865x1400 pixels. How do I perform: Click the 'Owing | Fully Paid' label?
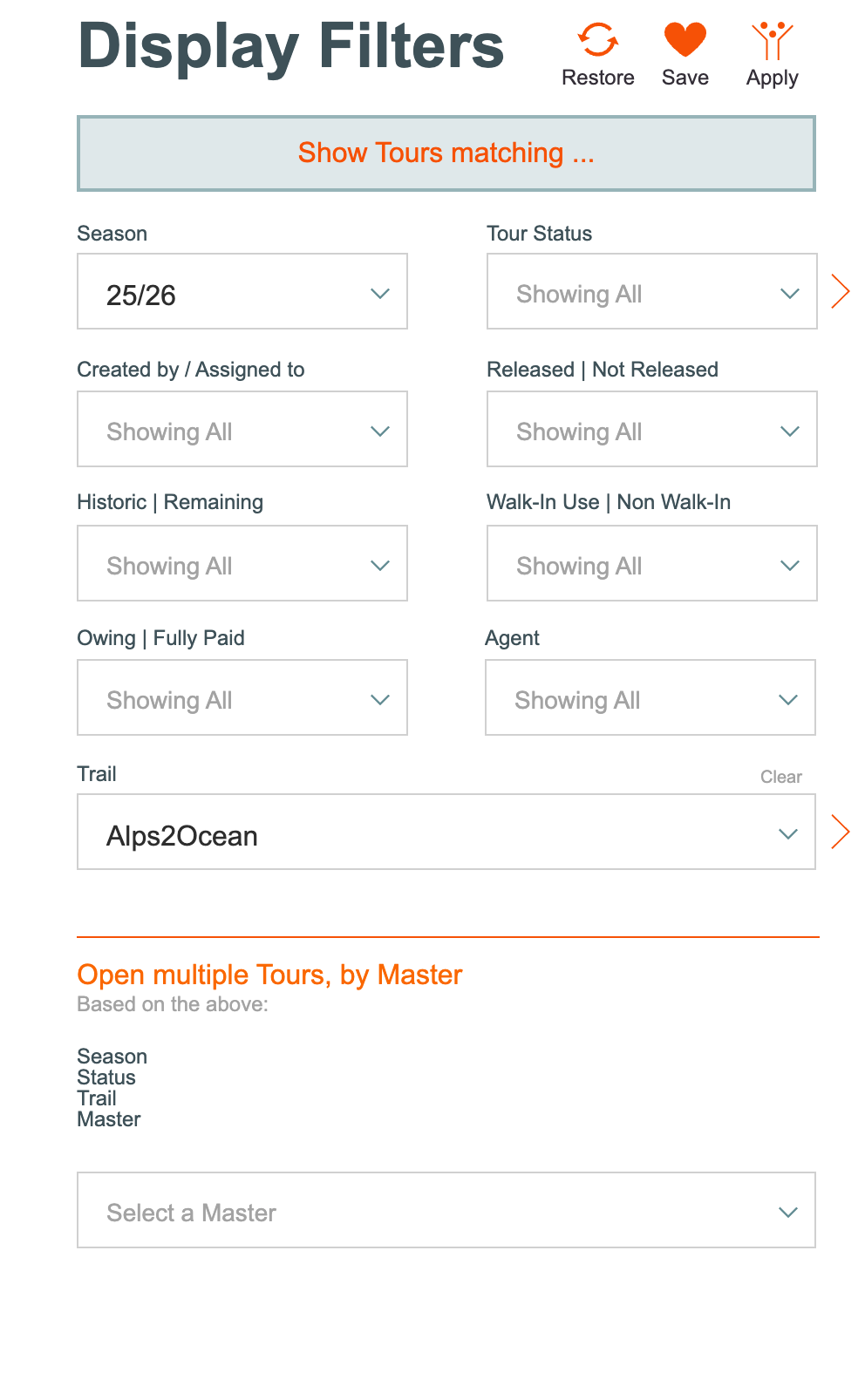[161, 638]
